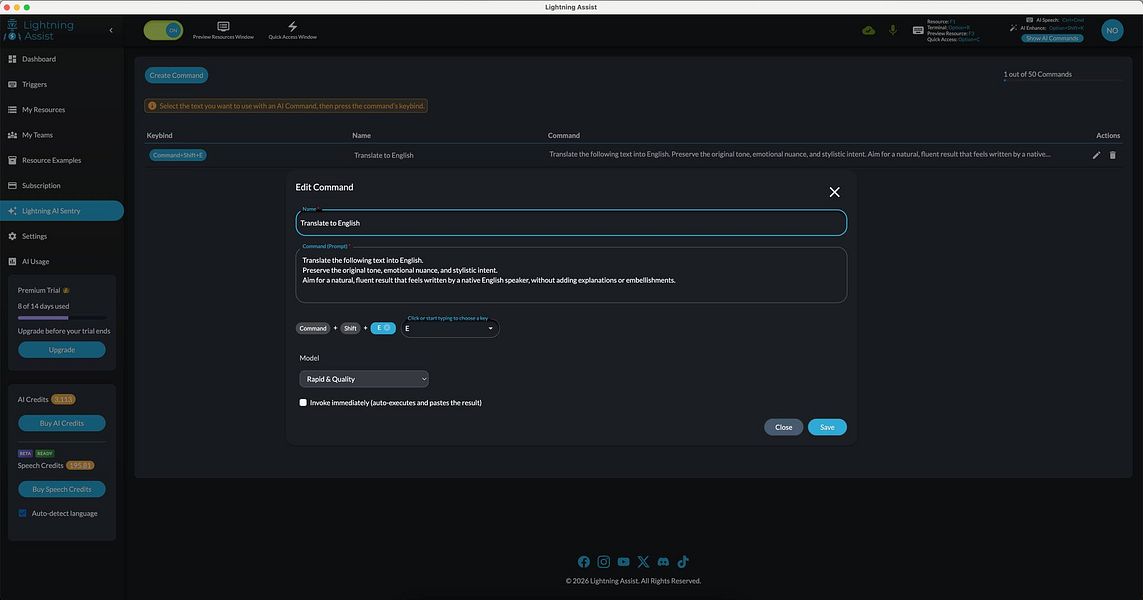
Task: Click the Lightning Assist logo
Action: pos(40,30)
